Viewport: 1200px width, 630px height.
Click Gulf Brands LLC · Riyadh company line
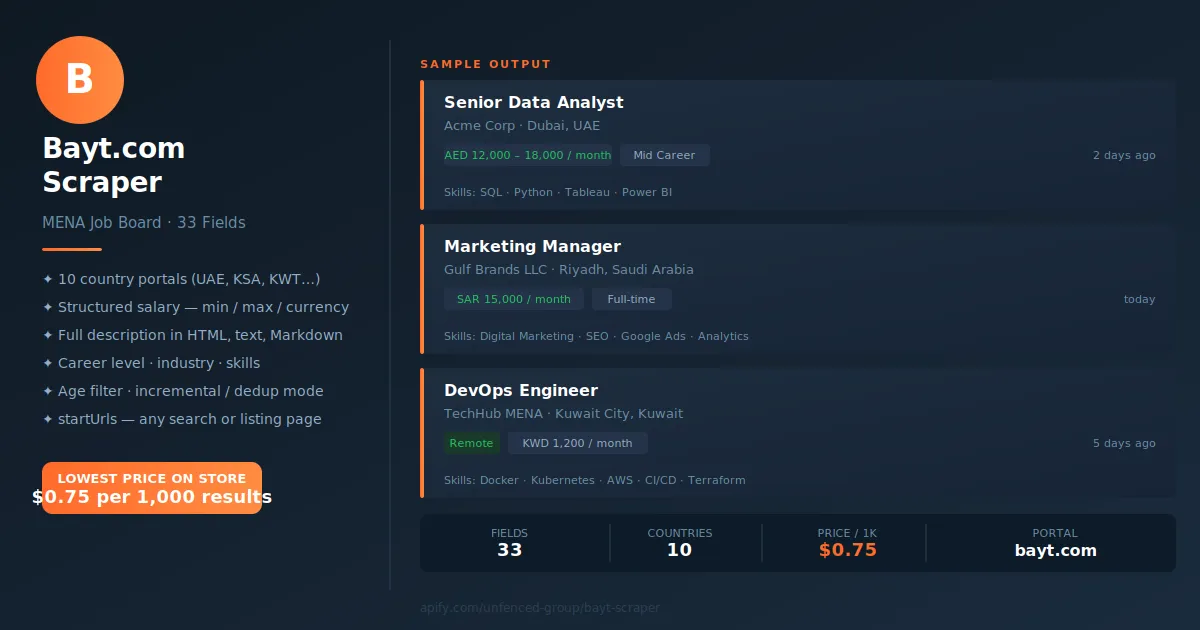(x=569, y=270)
